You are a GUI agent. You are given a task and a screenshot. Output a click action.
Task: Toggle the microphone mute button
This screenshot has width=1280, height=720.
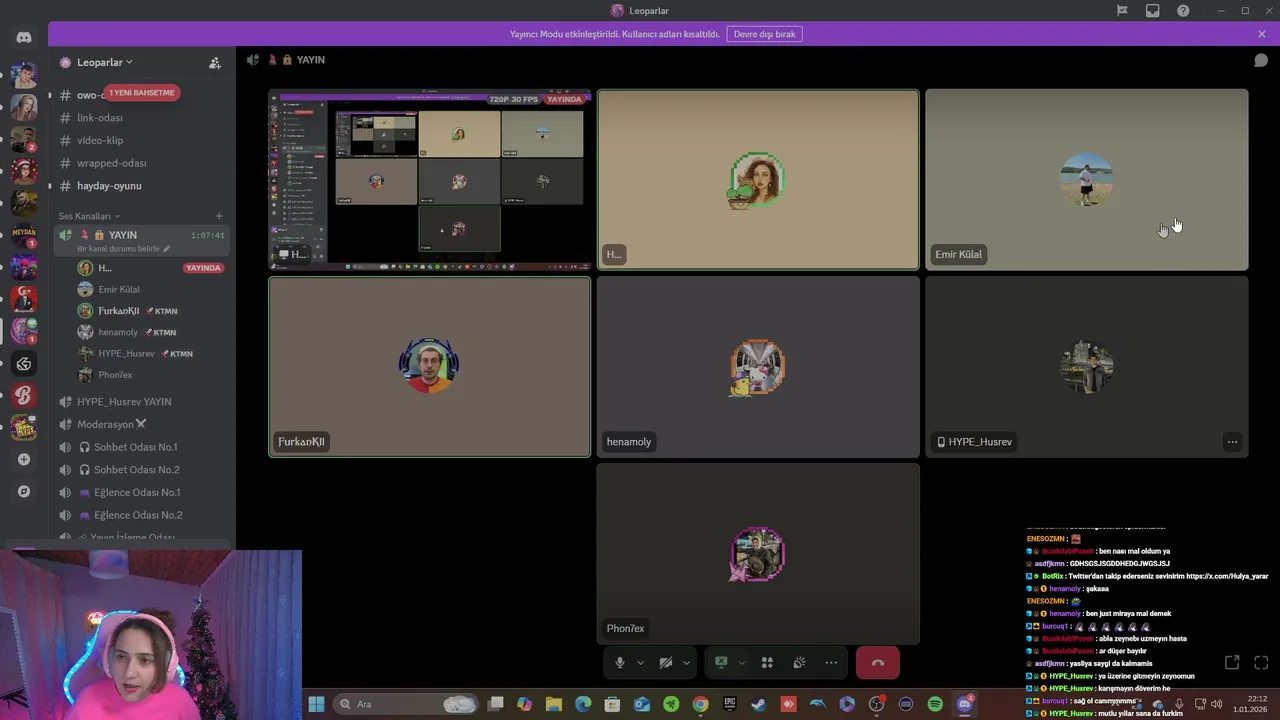point(620,663)
